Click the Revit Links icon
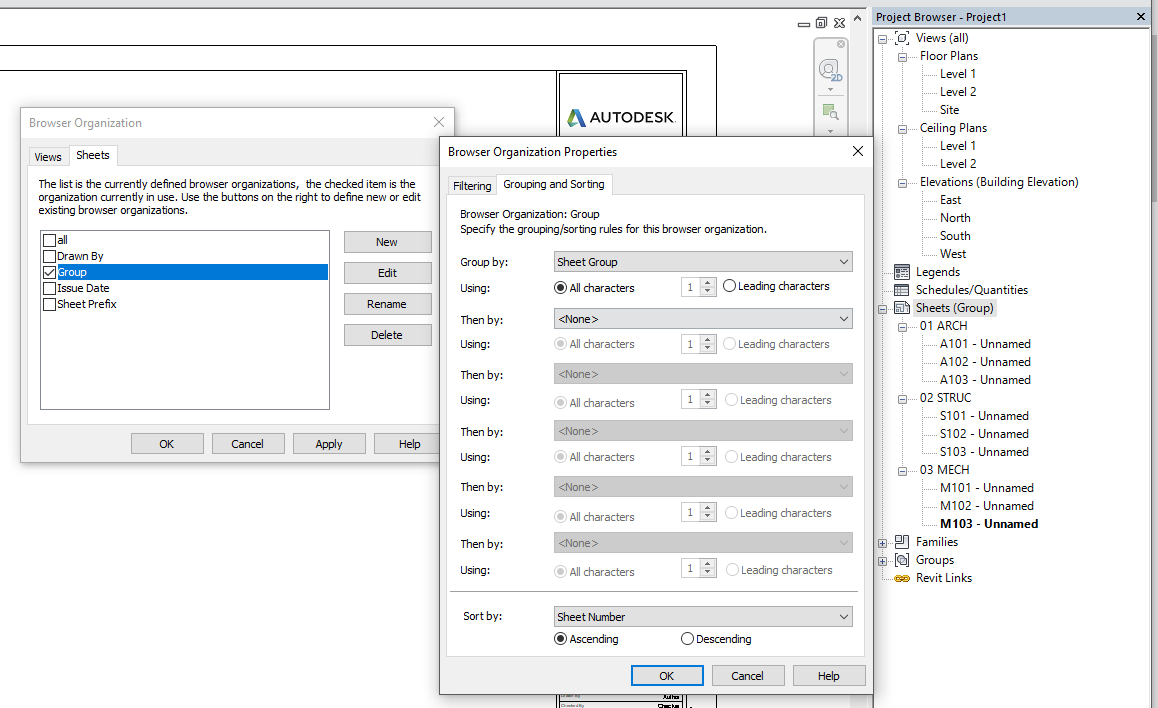Viewport: 1158px width, 708px height. (x=902, y=578)
